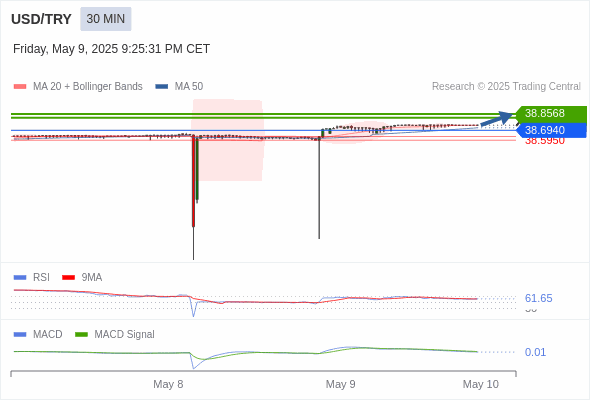Select the green 38.8568 price label
590x400 pixels.
(x=551, y=113)
